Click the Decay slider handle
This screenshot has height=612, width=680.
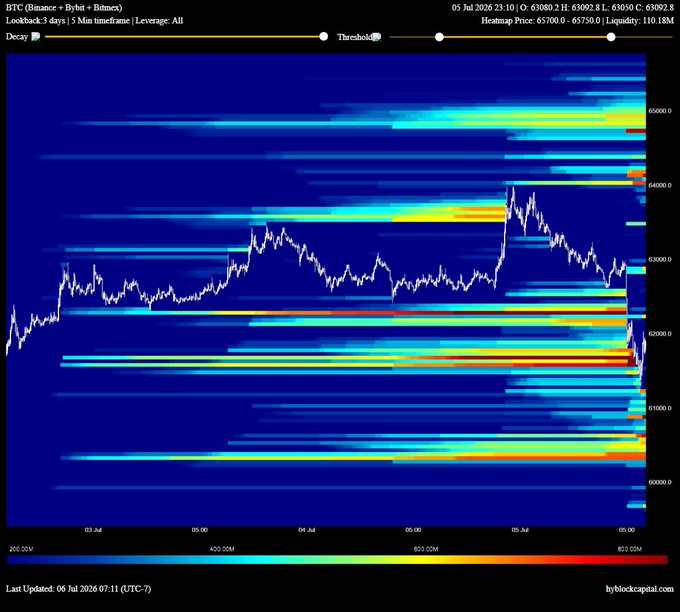pyautogui.click(x=324, y=36)
